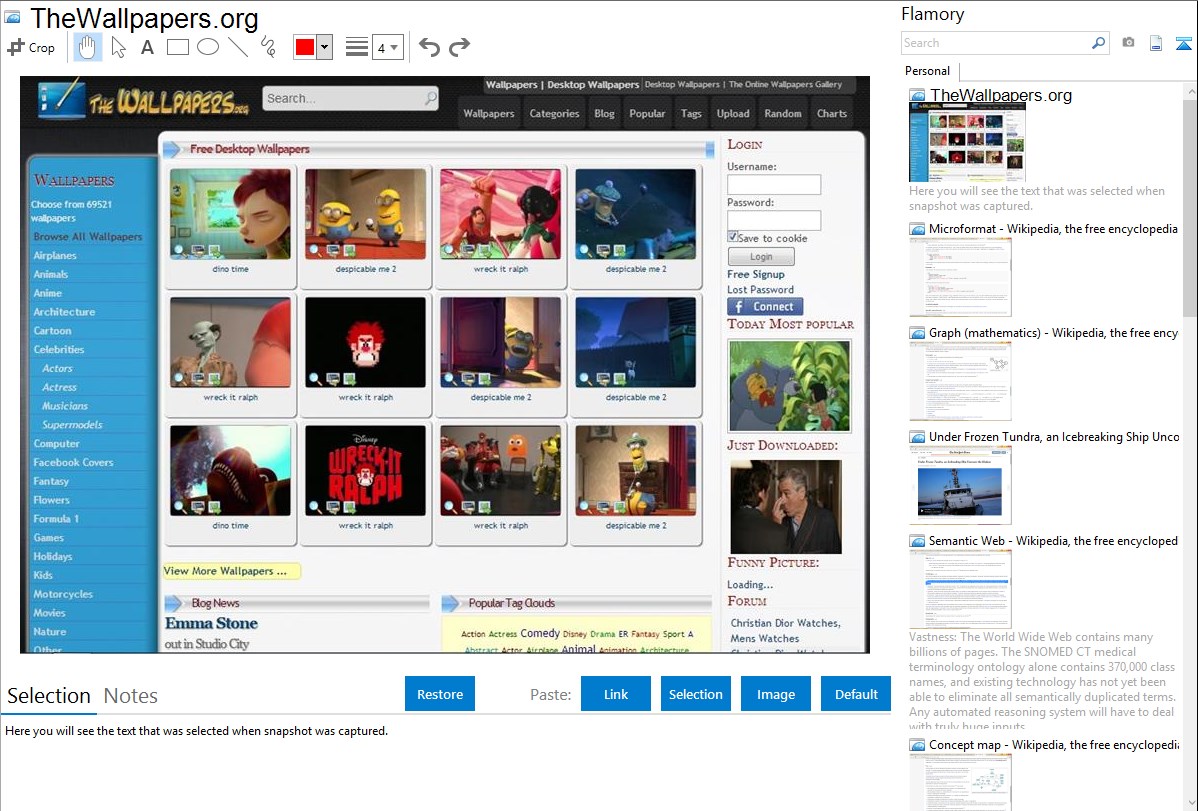This screenshot has width=1198, height=811.
Task: Open the Random menu item
Action: [x=782, y=113]
